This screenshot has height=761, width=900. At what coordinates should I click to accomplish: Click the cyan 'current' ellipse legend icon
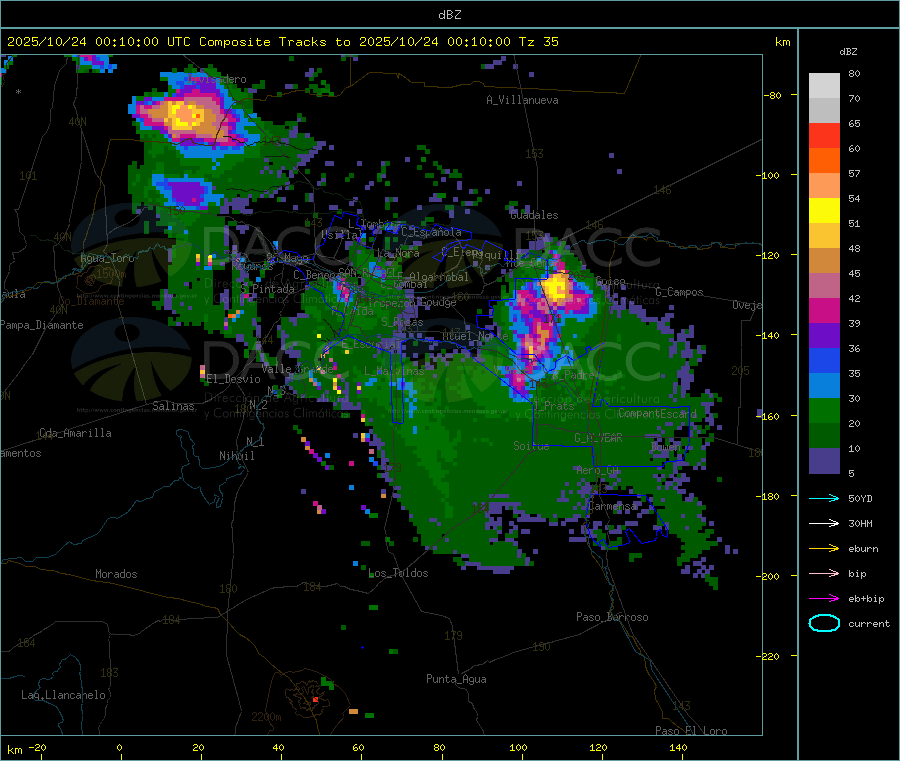point(824,623)
